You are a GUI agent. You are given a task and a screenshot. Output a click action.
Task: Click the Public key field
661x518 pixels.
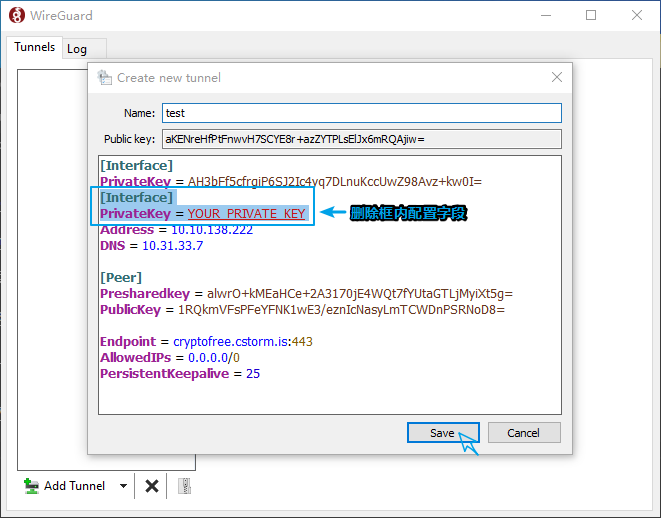point(362,139)
